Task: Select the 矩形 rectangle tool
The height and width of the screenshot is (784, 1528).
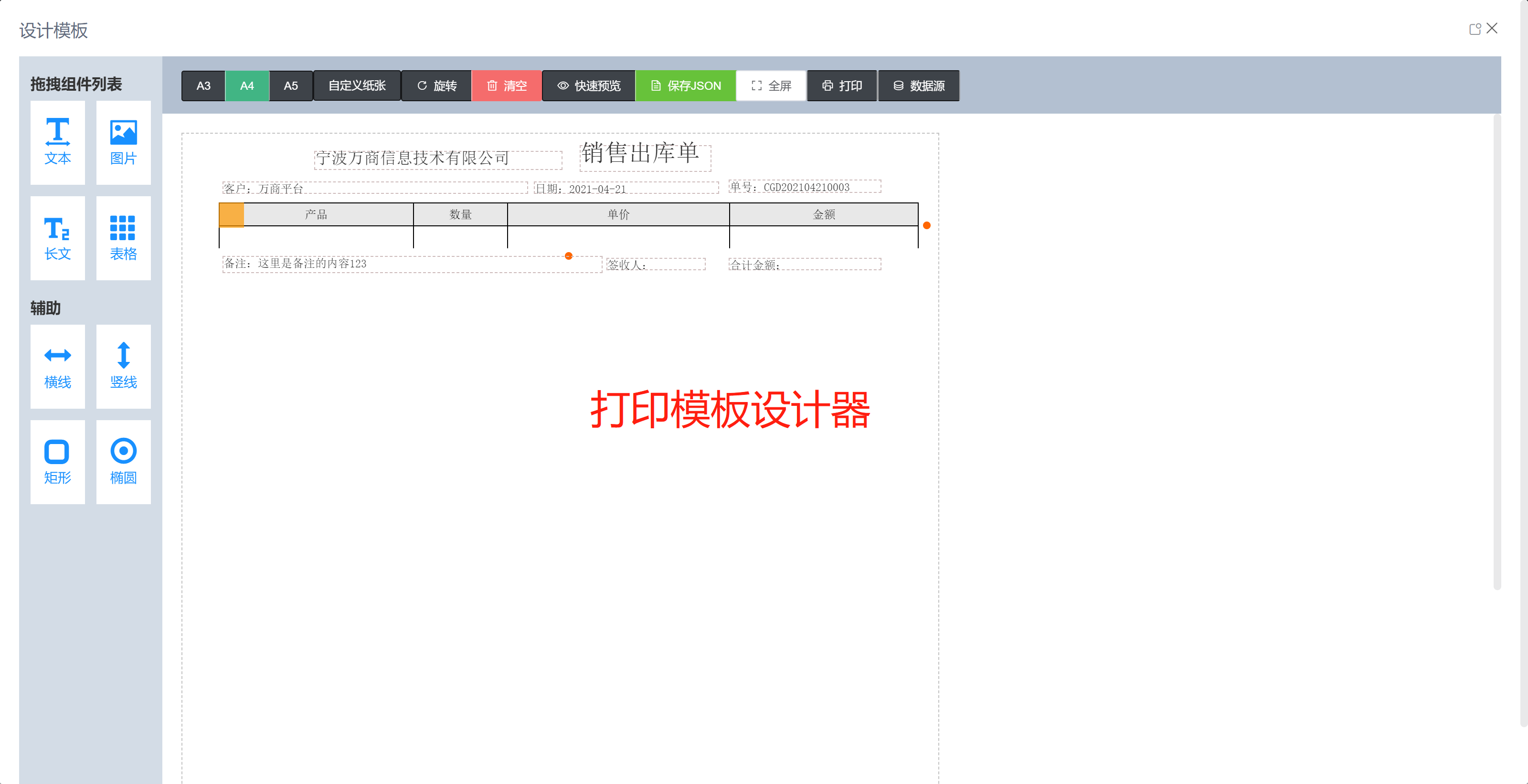Action: pyautogui.click(x=57, y=462)
